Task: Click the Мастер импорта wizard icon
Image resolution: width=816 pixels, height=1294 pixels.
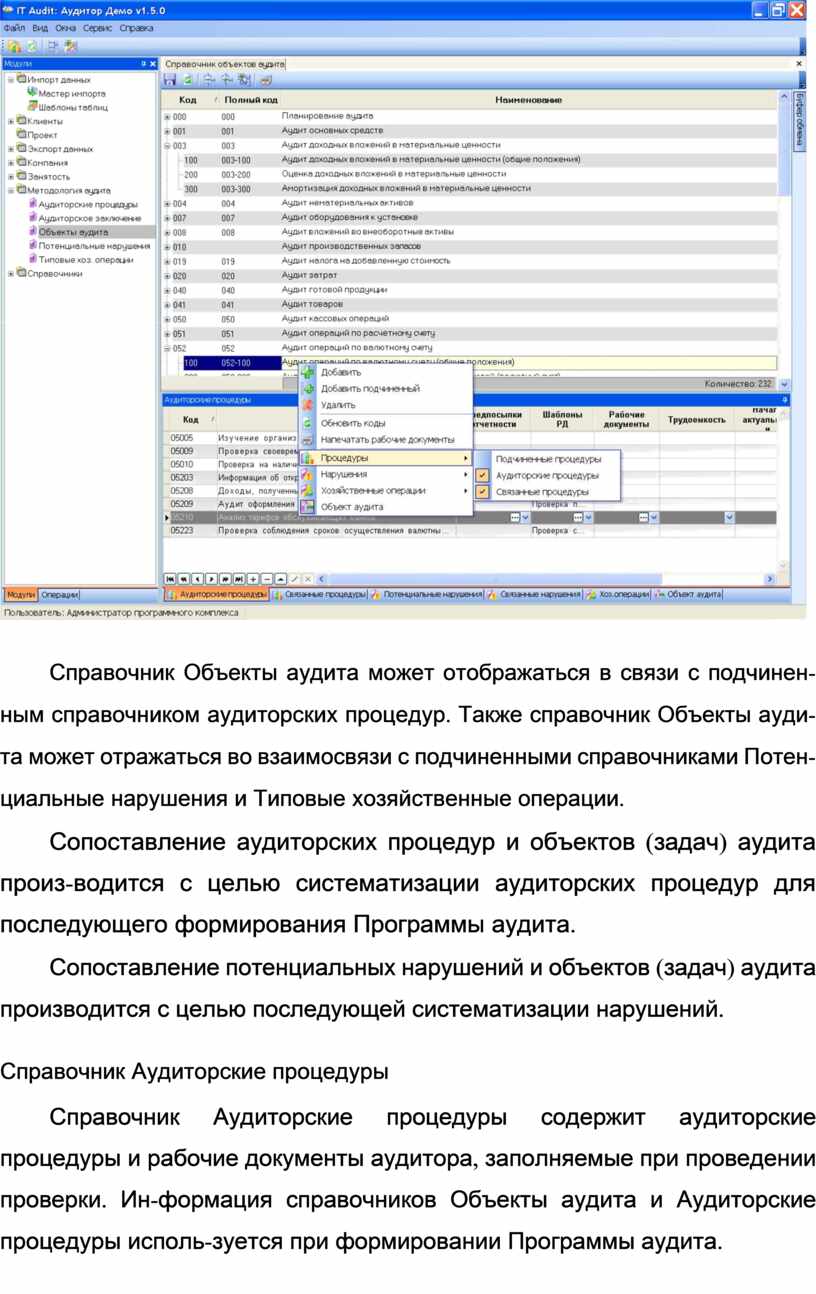Action: (32, 93)
